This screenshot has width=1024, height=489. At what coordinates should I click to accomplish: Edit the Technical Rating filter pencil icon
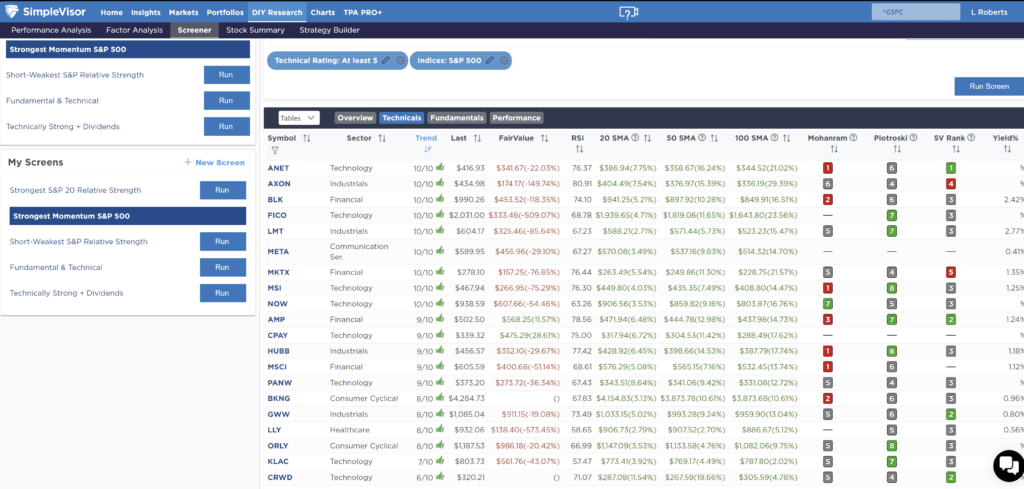[386, 61]
